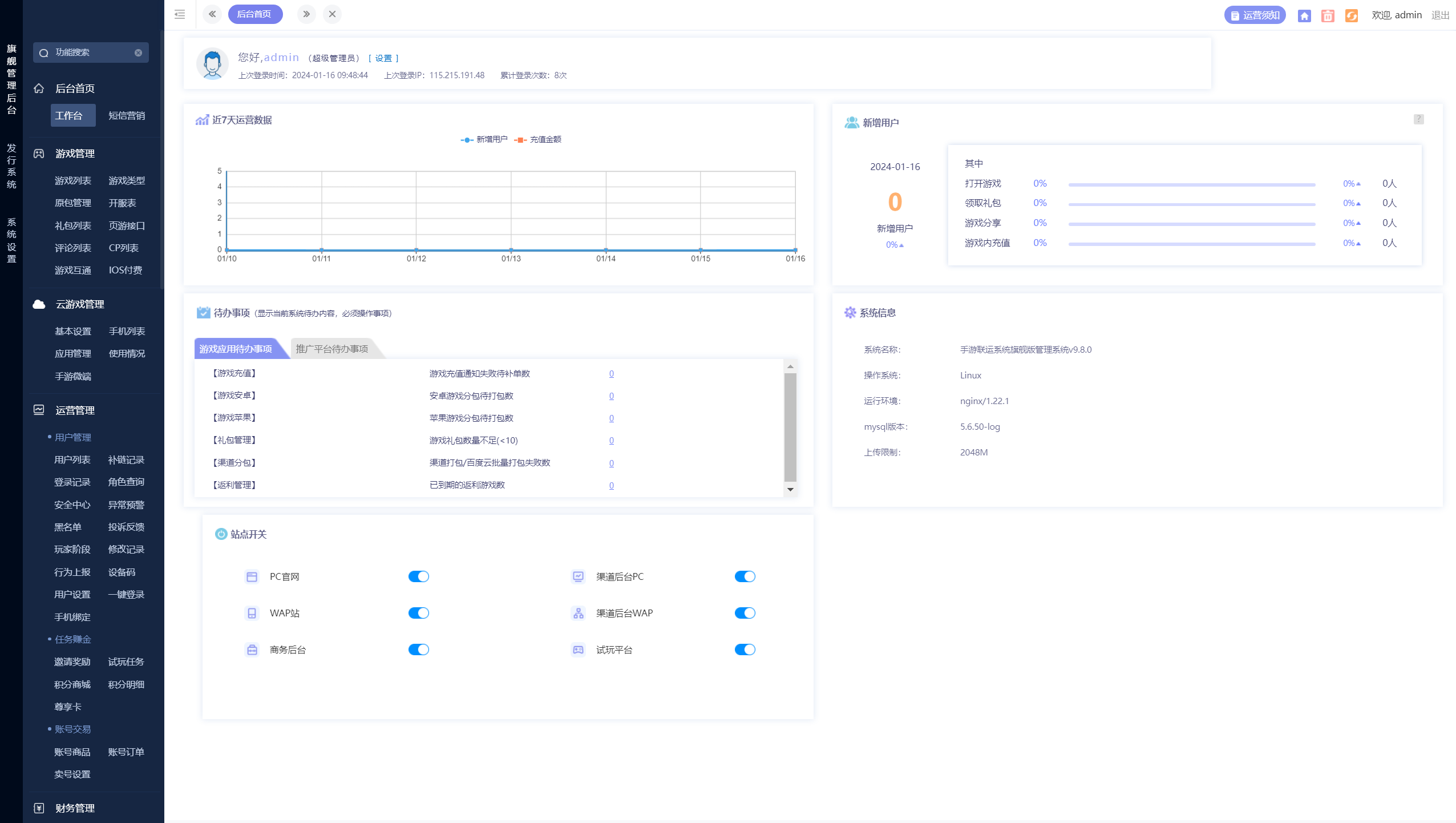
Task: Turn off the 试玩平台 switch
Action: coord(745,649)
